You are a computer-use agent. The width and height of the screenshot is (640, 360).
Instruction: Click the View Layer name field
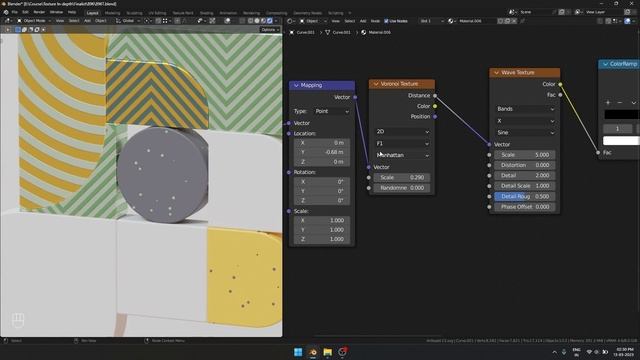[603, 12]
